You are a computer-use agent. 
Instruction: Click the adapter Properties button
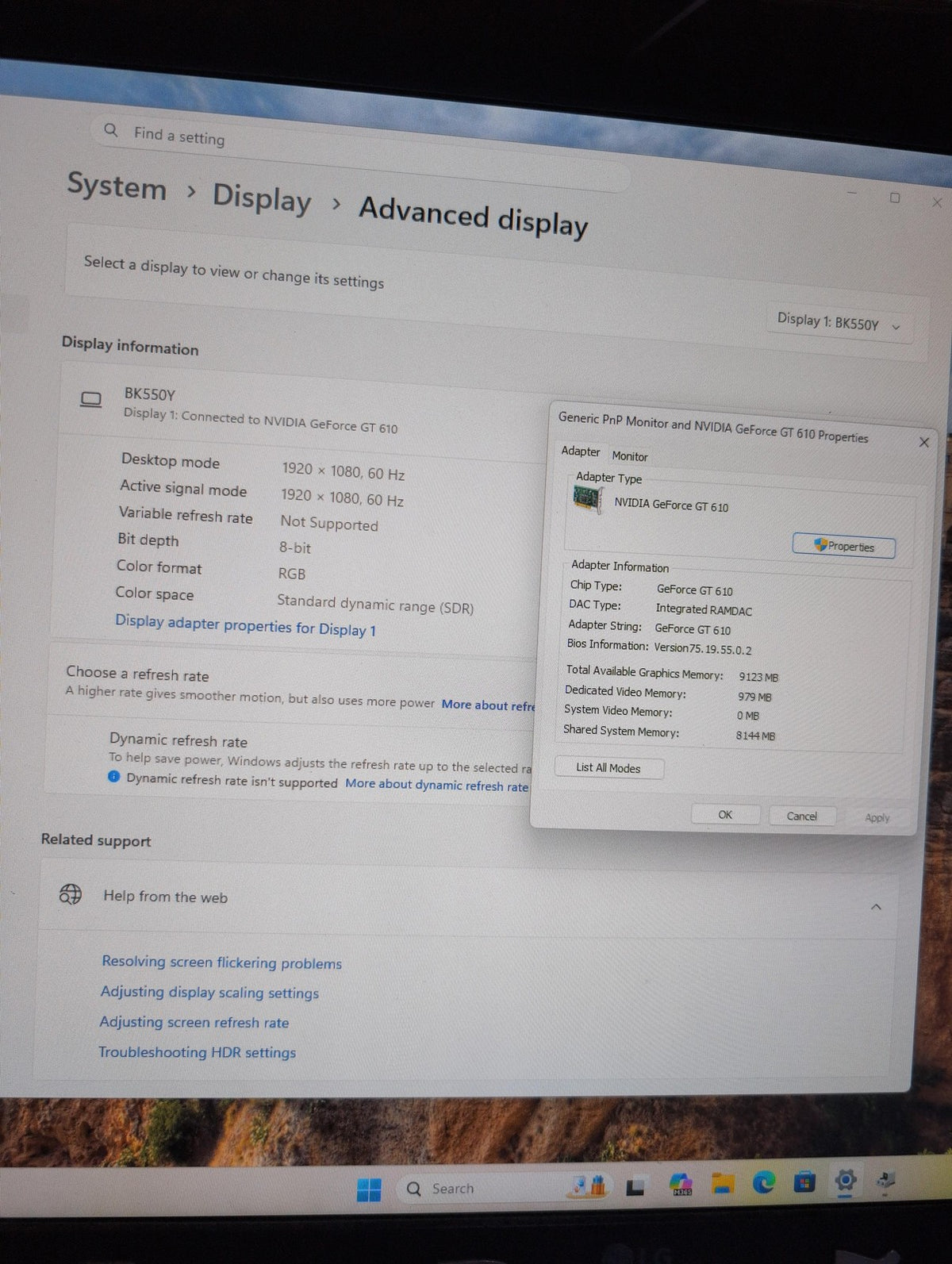pos(844,546)
